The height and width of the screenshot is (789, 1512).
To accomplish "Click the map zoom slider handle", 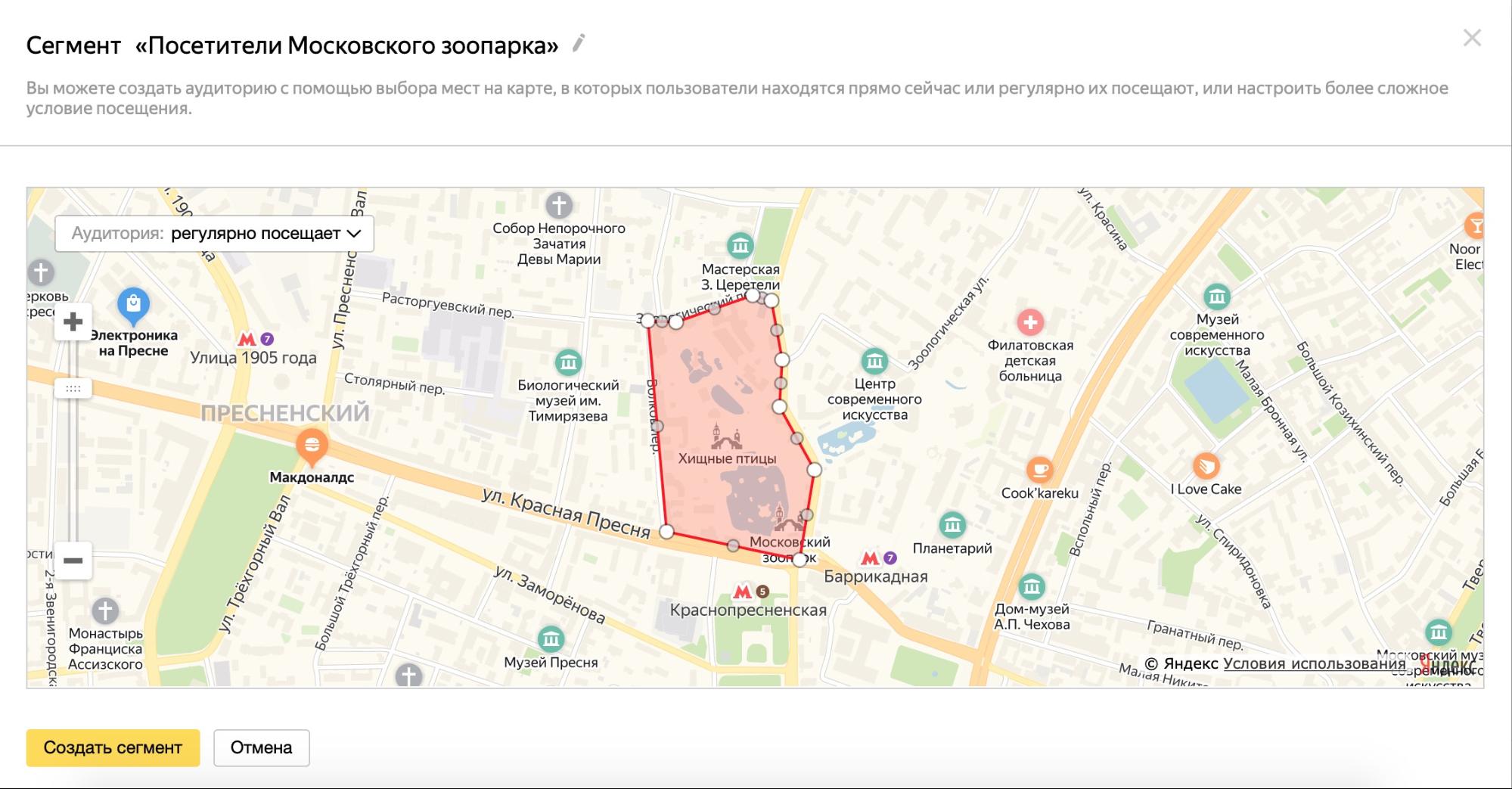I will coord(73,388).
